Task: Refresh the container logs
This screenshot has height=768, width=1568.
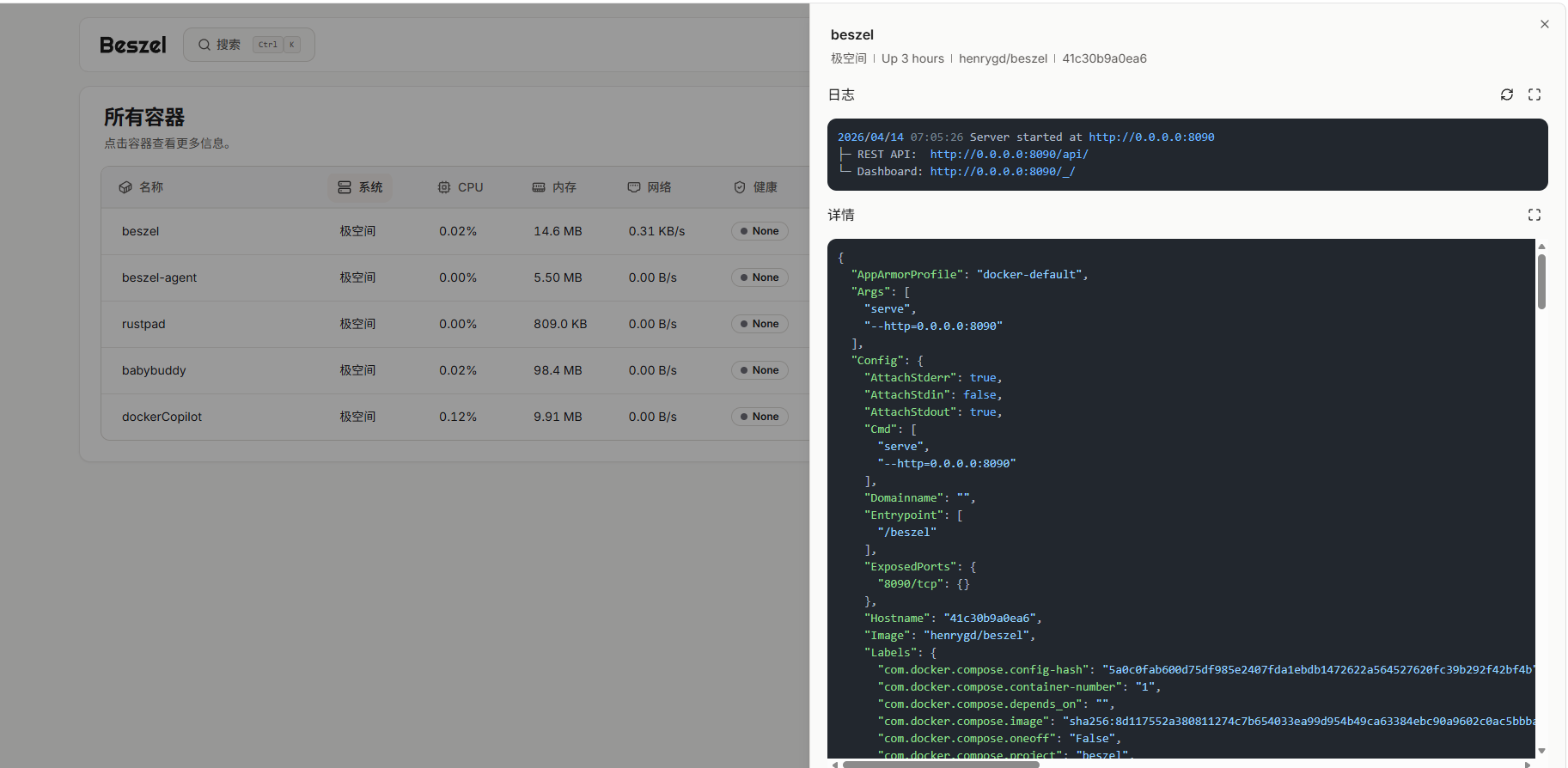Action: click(x=1506, y=94)
